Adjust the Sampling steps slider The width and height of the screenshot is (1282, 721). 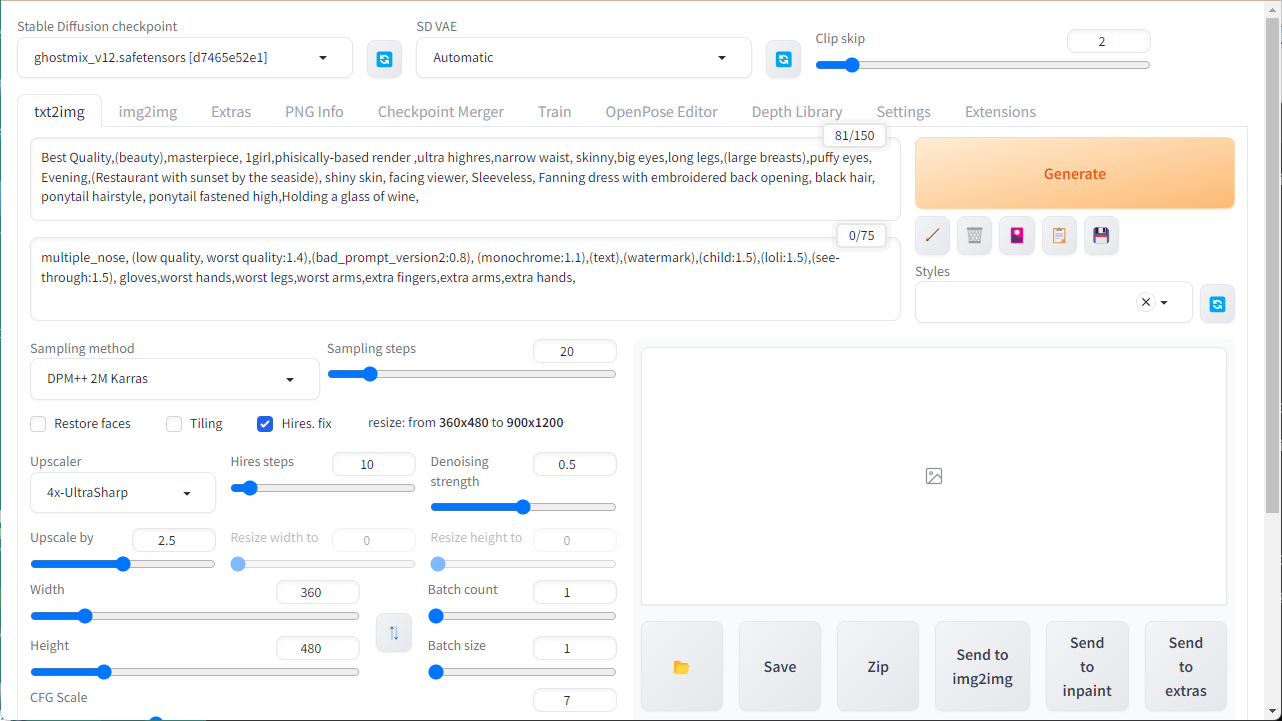(370, 374)
